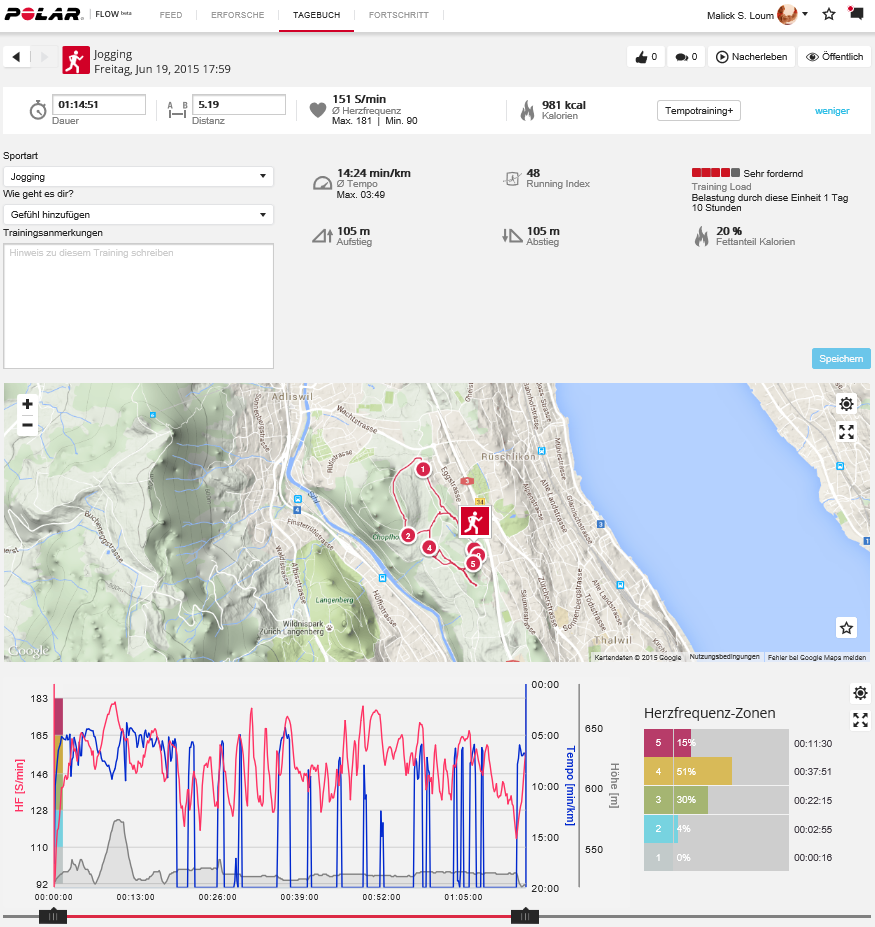The image size is (875, 927).
Task: Expand map to fullscreen
Action: pyautogui.click(x=847, y=432)
